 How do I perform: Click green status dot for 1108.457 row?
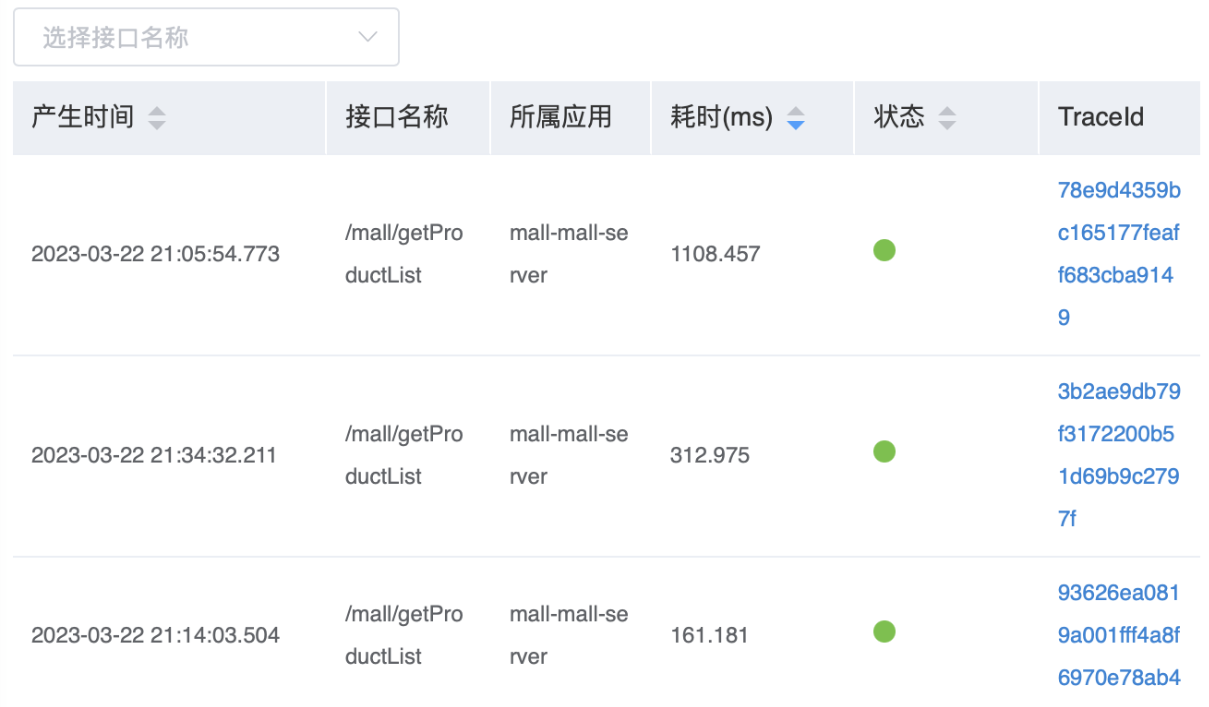tap(884, 251)
